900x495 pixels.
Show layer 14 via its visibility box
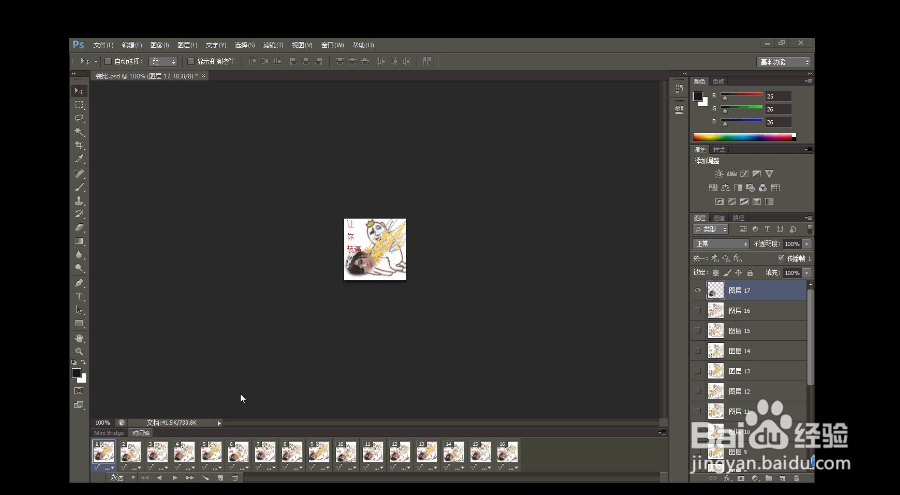(x=698, y=351)
